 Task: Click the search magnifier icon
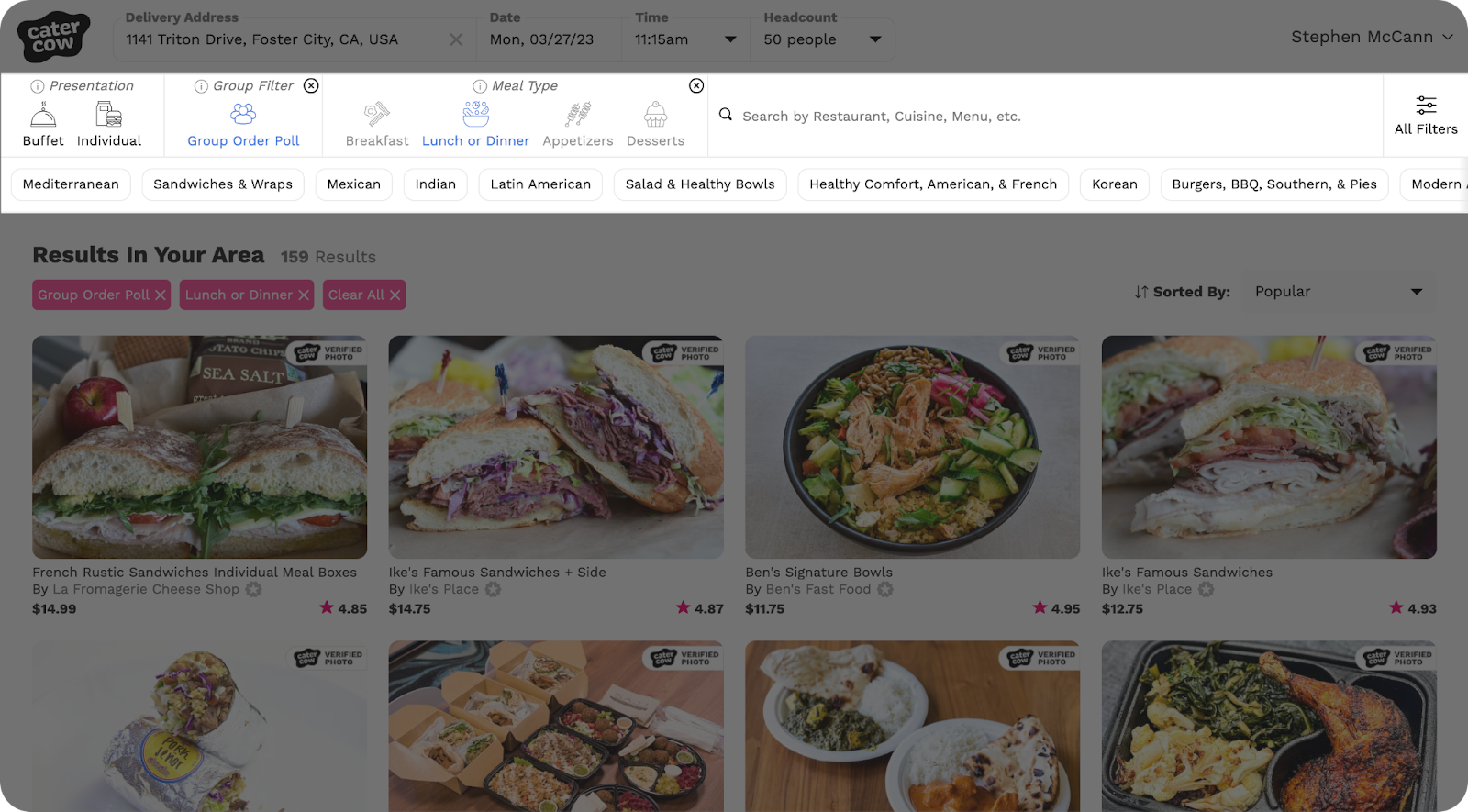725,115
